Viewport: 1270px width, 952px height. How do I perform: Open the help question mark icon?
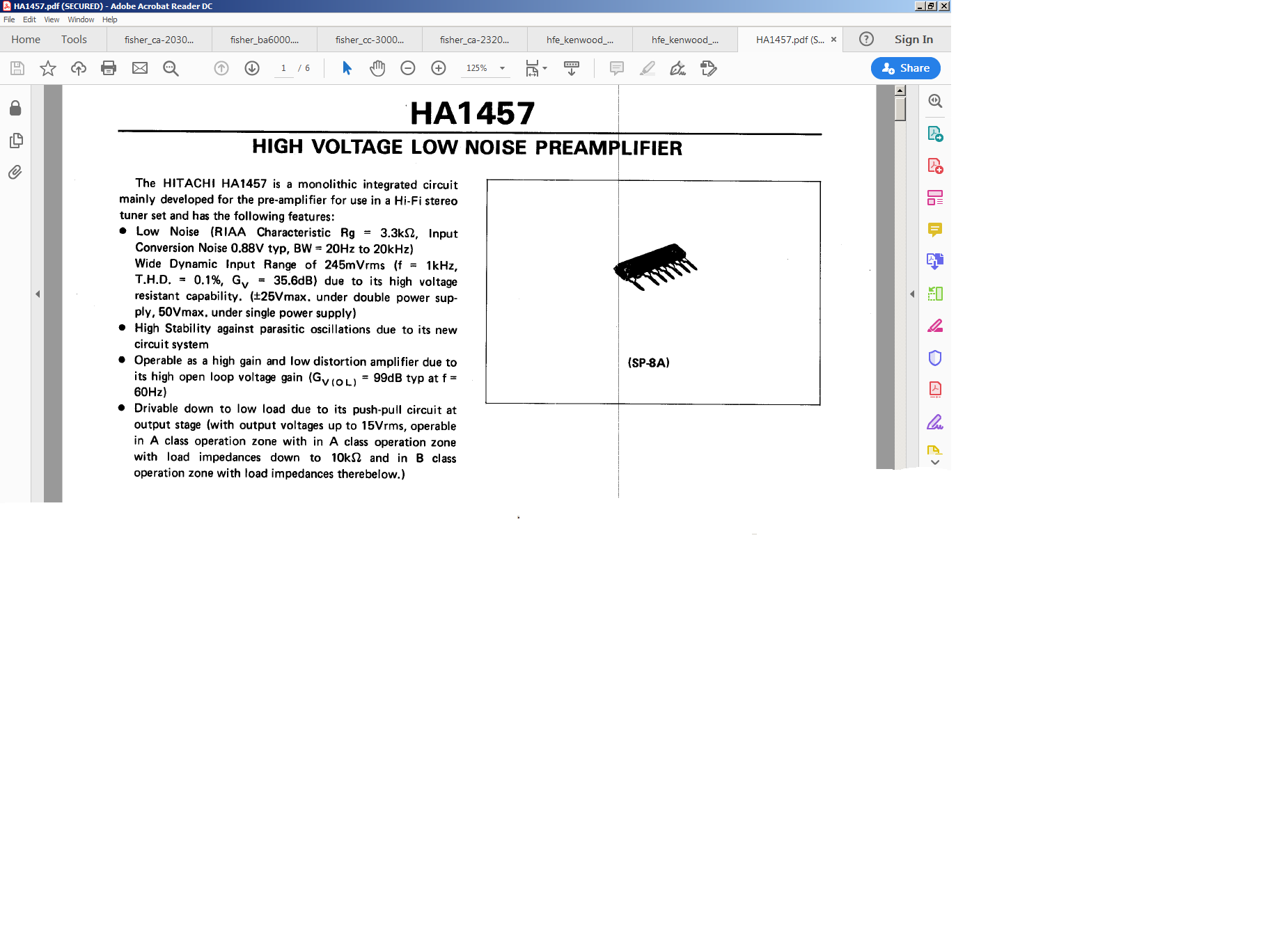(866, 39)
